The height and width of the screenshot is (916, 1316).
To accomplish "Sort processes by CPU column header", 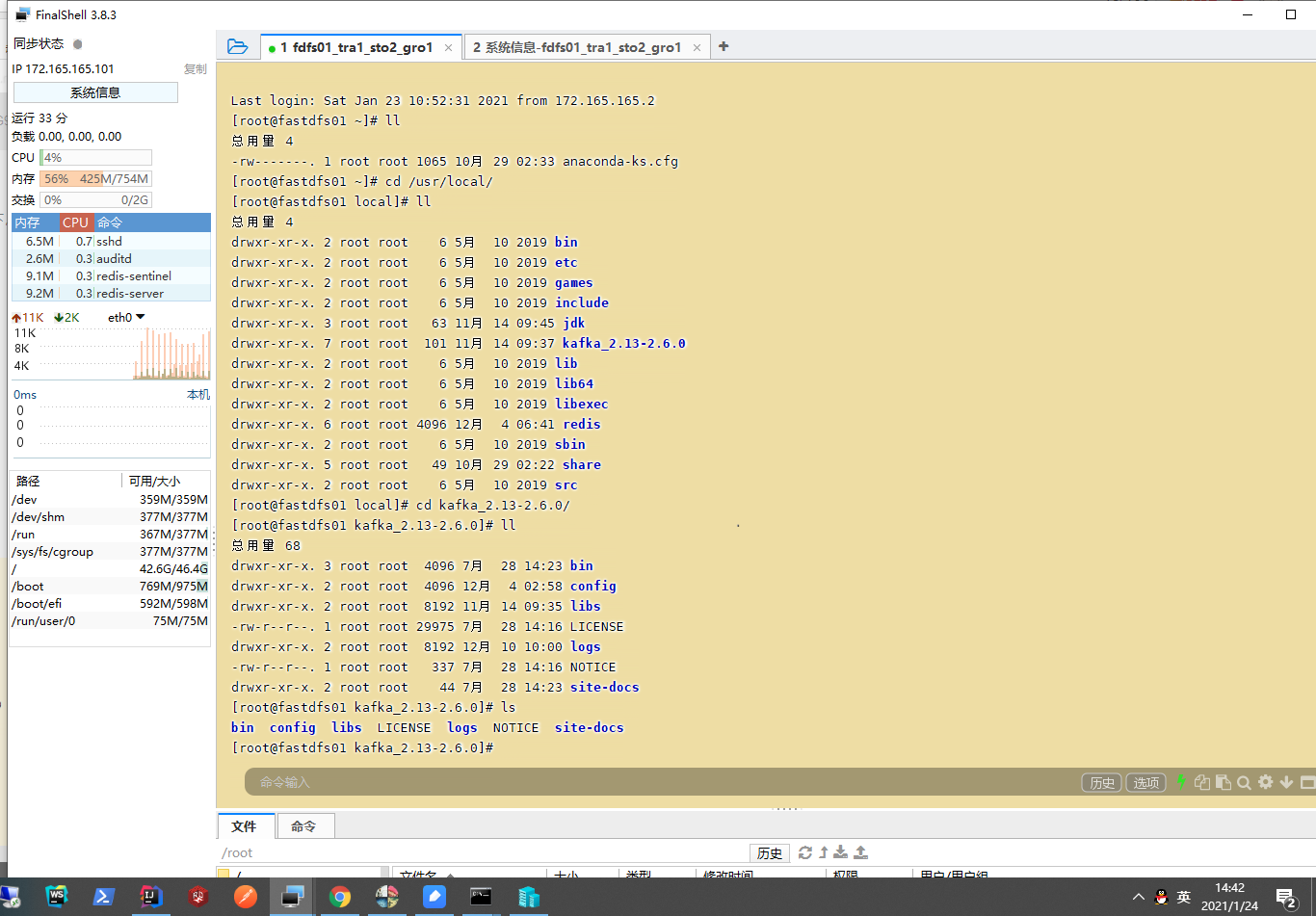I will [x=75, y=222].
